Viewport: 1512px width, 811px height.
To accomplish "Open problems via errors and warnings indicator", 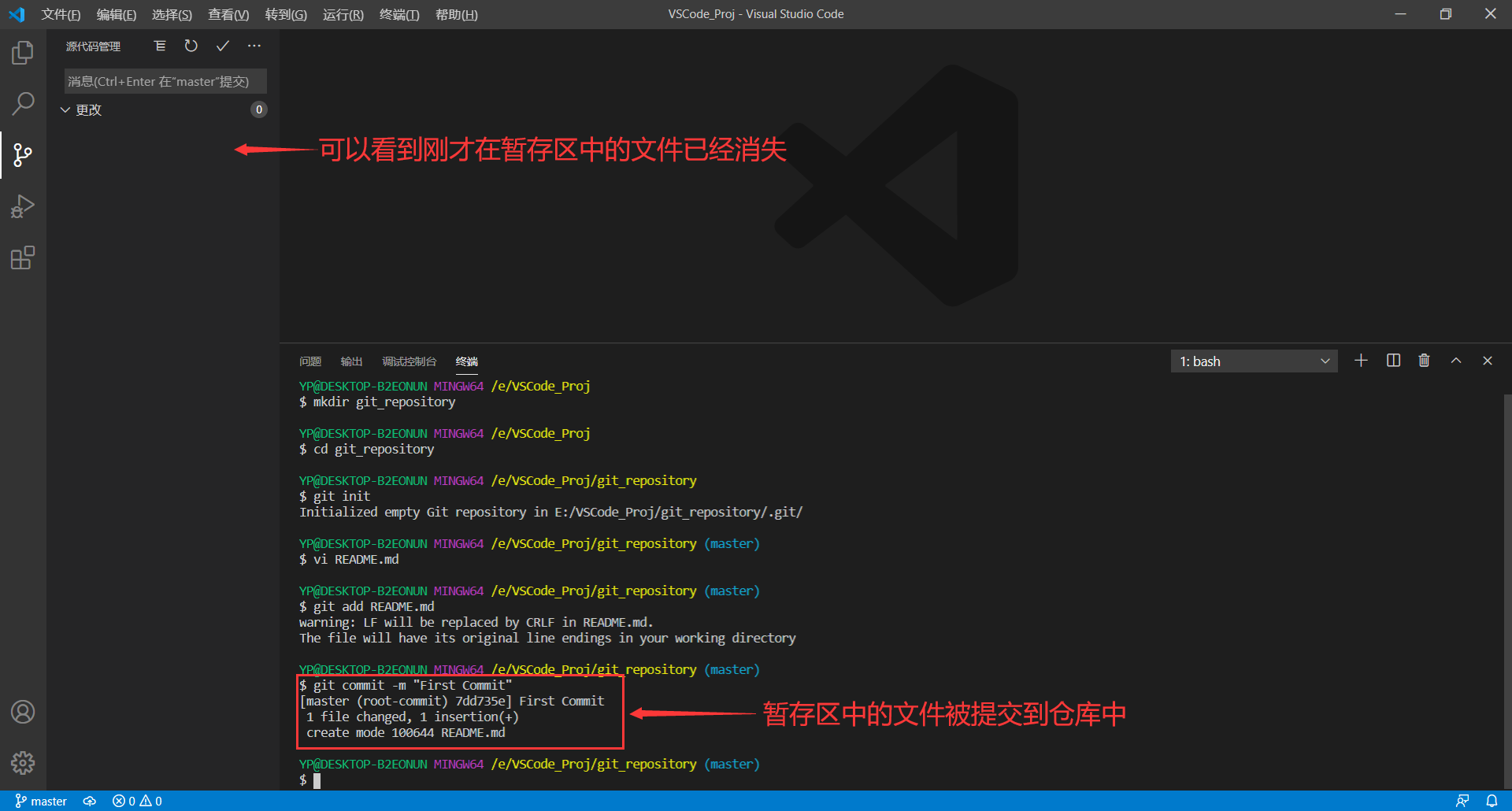I will point(137,801).
